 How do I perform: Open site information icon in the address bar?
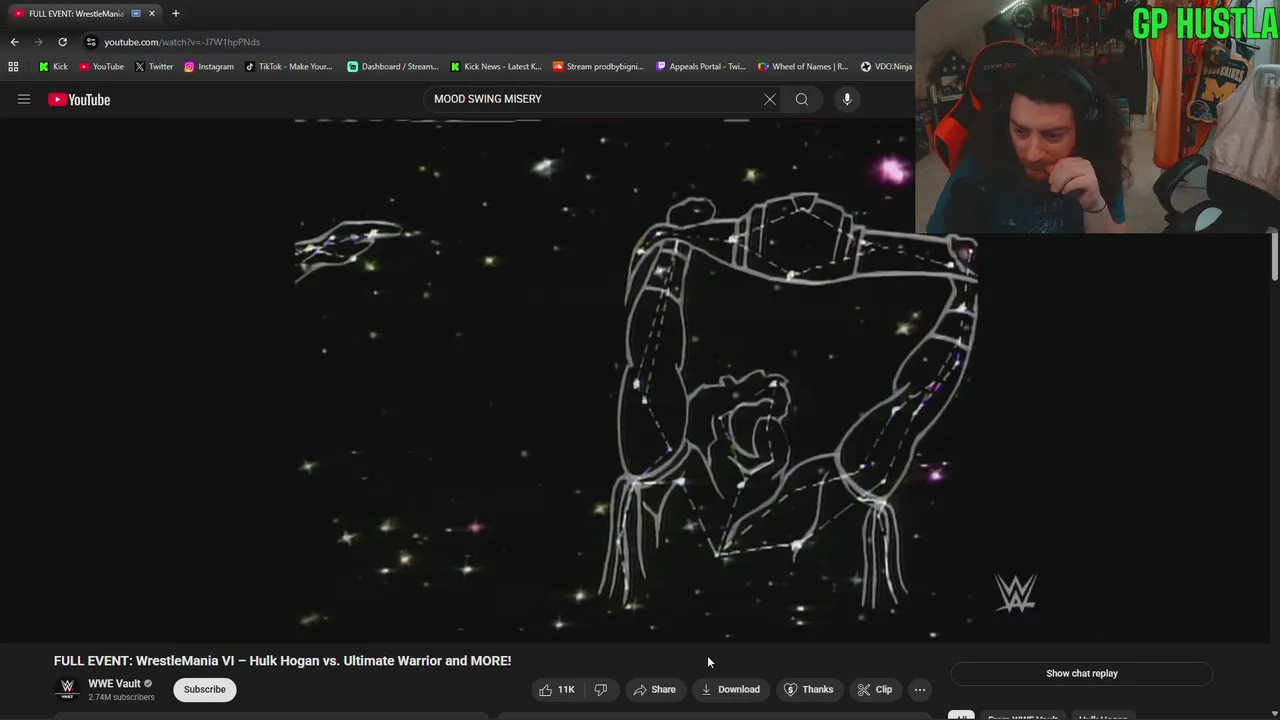click(91, 42)
